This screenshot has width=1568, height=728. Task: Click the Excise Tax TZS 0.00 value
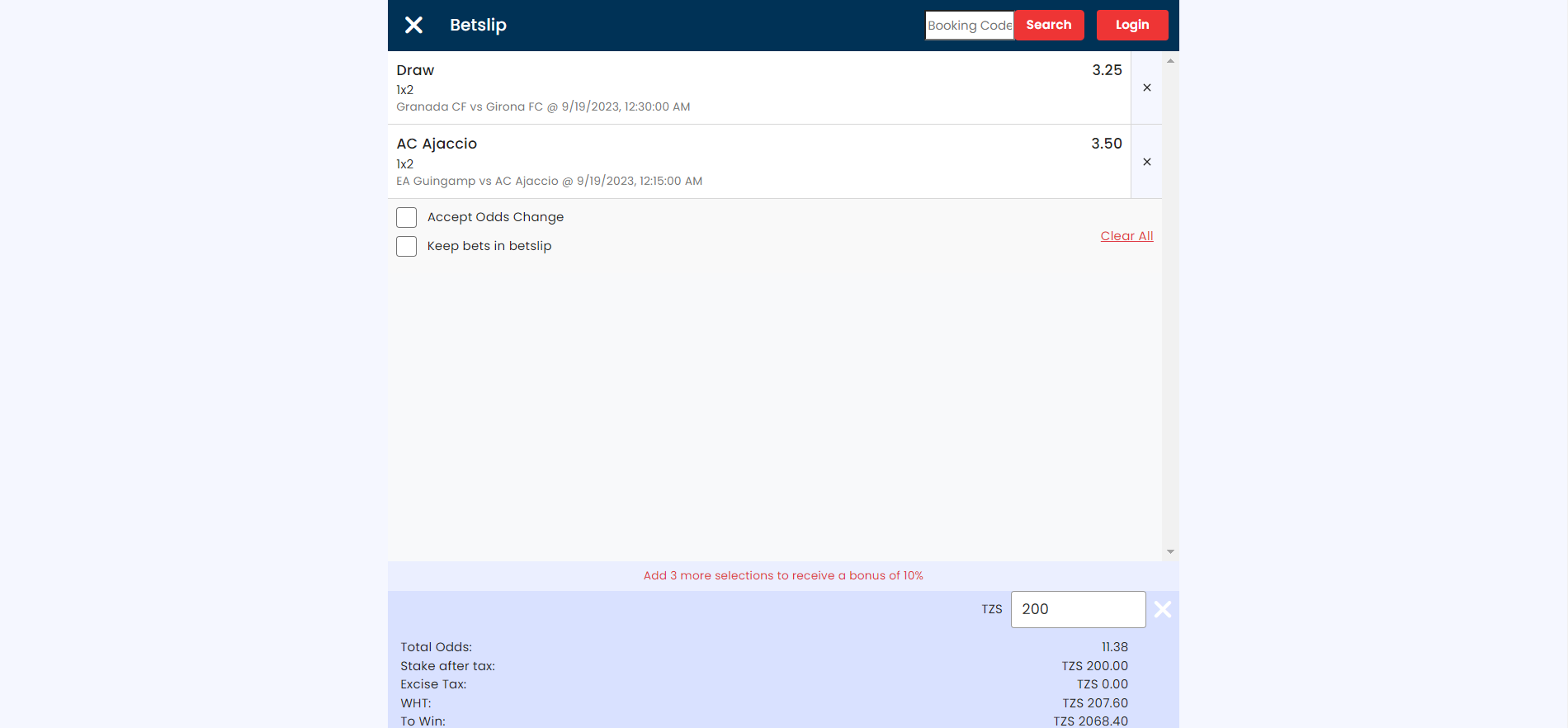click(1102, 684)
